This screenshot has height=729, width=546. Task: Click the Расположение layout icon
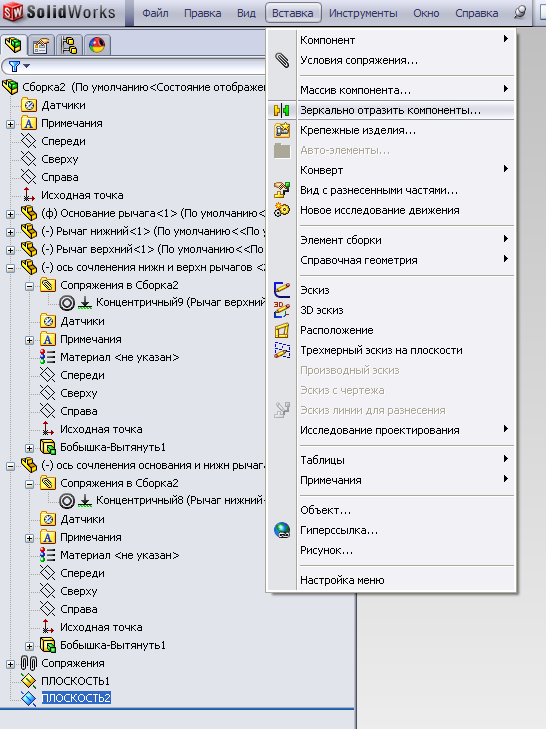[x=282, y=331]
